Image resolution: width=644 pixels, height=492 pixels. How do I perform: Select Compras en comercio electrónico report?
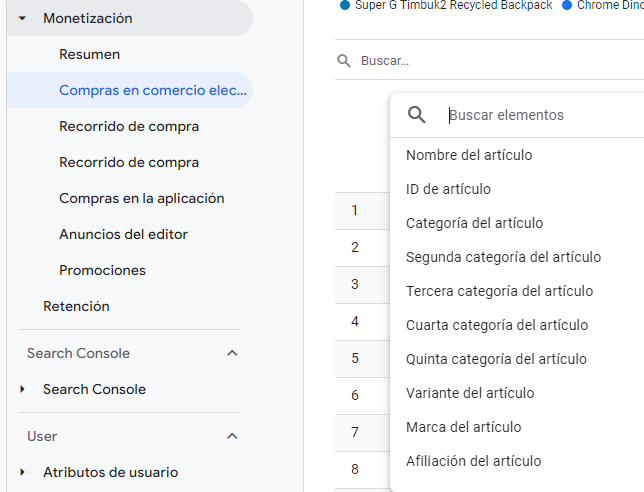[x=152, y=90]
